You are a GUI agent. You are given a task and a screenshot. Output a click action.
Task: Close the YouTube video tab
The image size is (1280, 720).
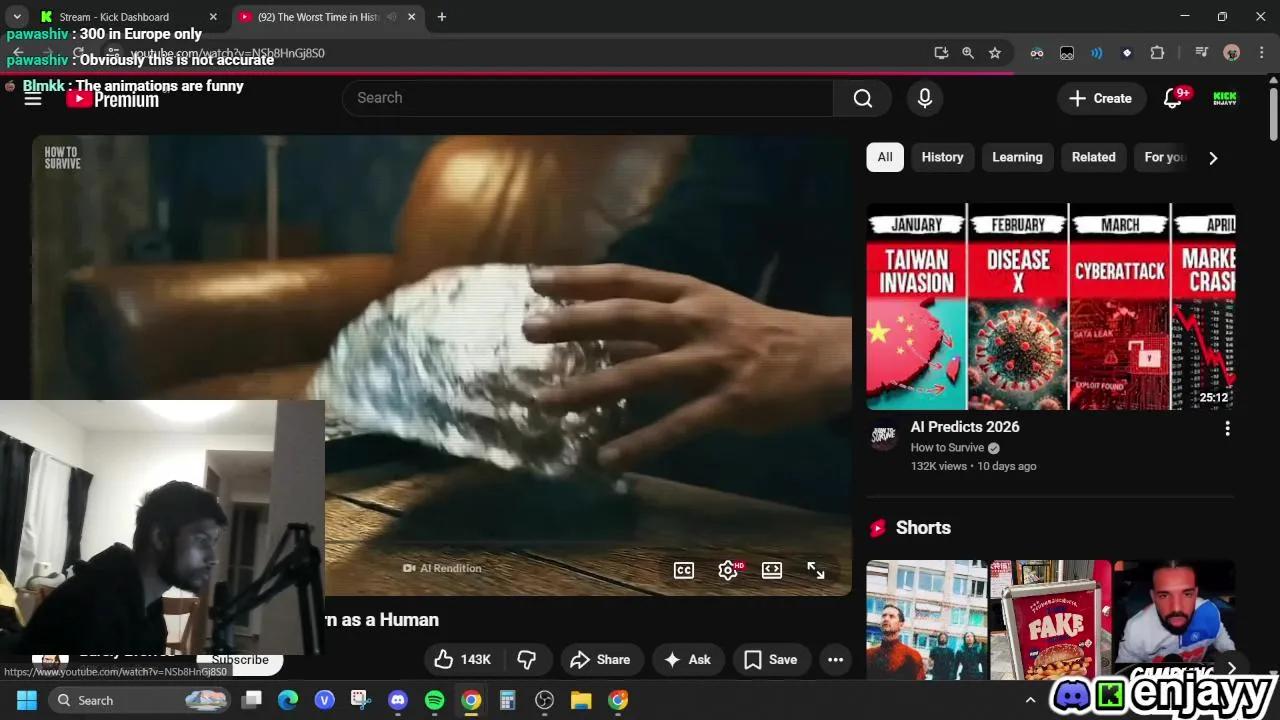pyautogui.click(x=411, y=17)
